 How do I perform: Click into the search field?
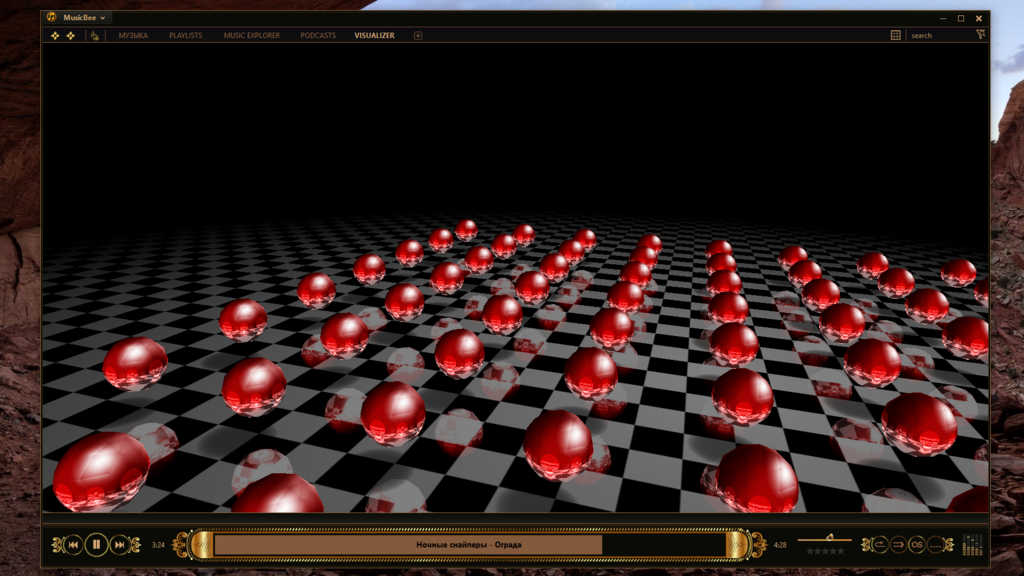pyautogui.click(x=940, y=36)
